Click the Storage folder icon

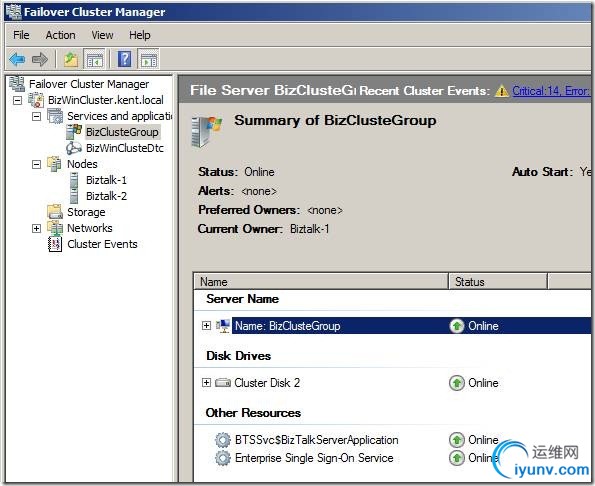55,211
